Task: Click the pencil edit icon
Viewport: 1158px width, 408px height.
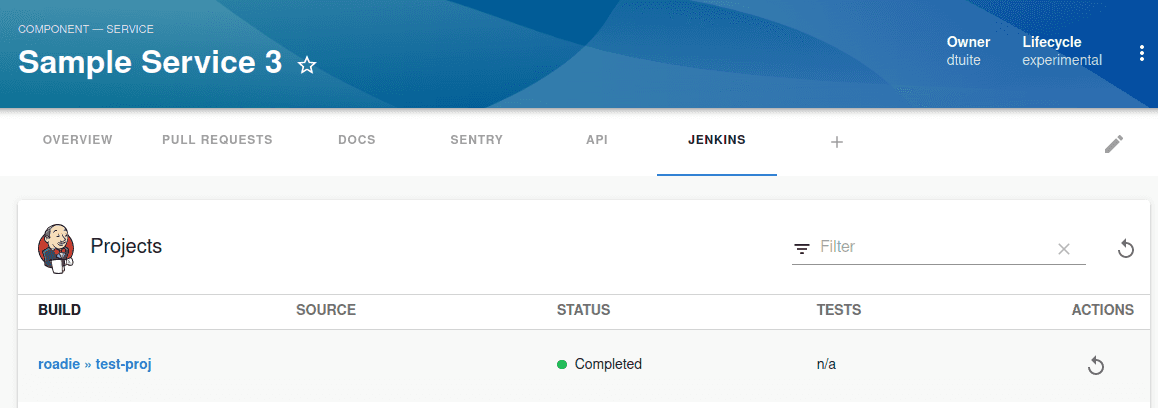Action: (1114, 144)
